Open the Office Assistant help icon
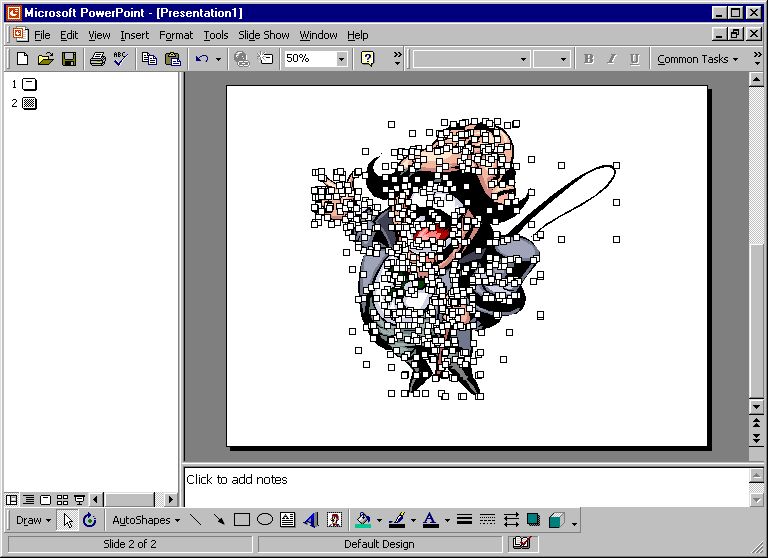This screenshot has height=558, width=768. (367, 59)
